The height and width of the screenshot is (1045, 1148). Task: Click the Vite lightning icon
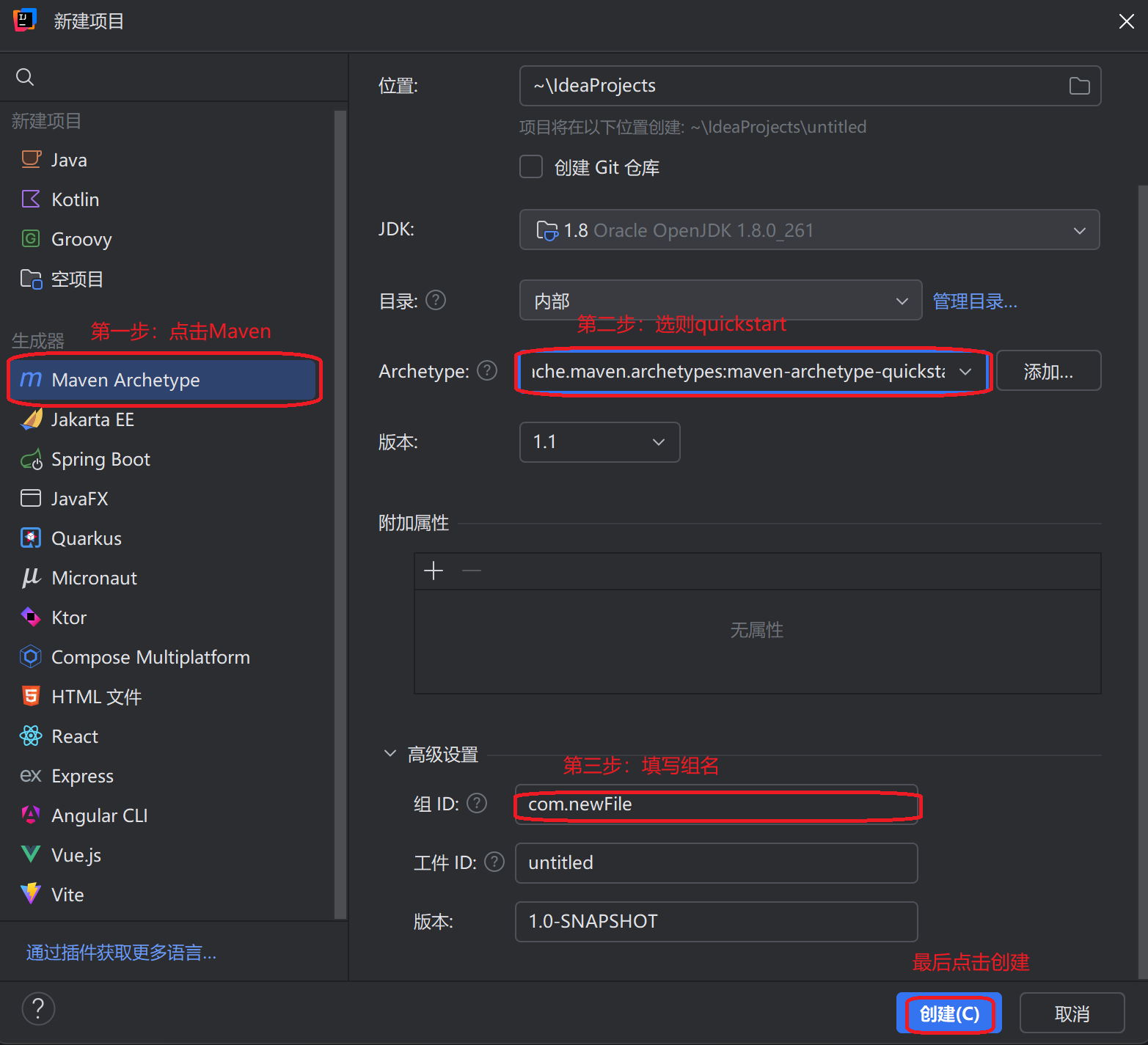31,893
